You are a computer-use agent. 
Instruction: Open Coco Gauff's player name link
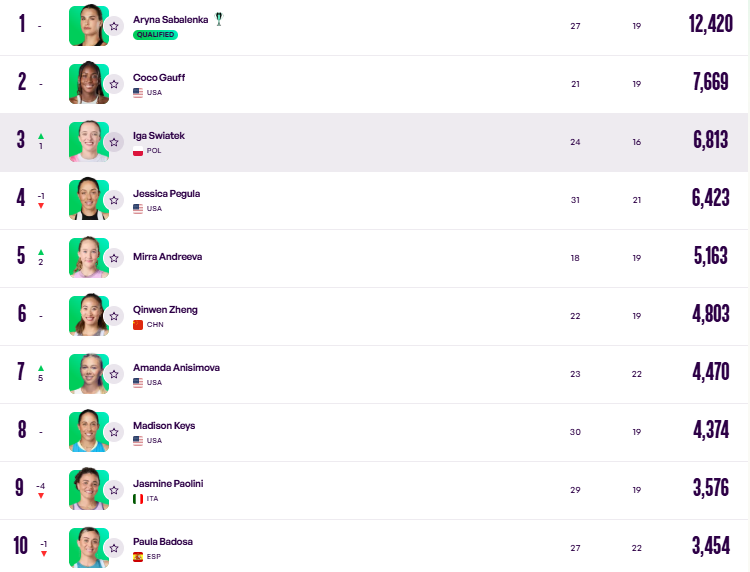(x=159, y=77)
